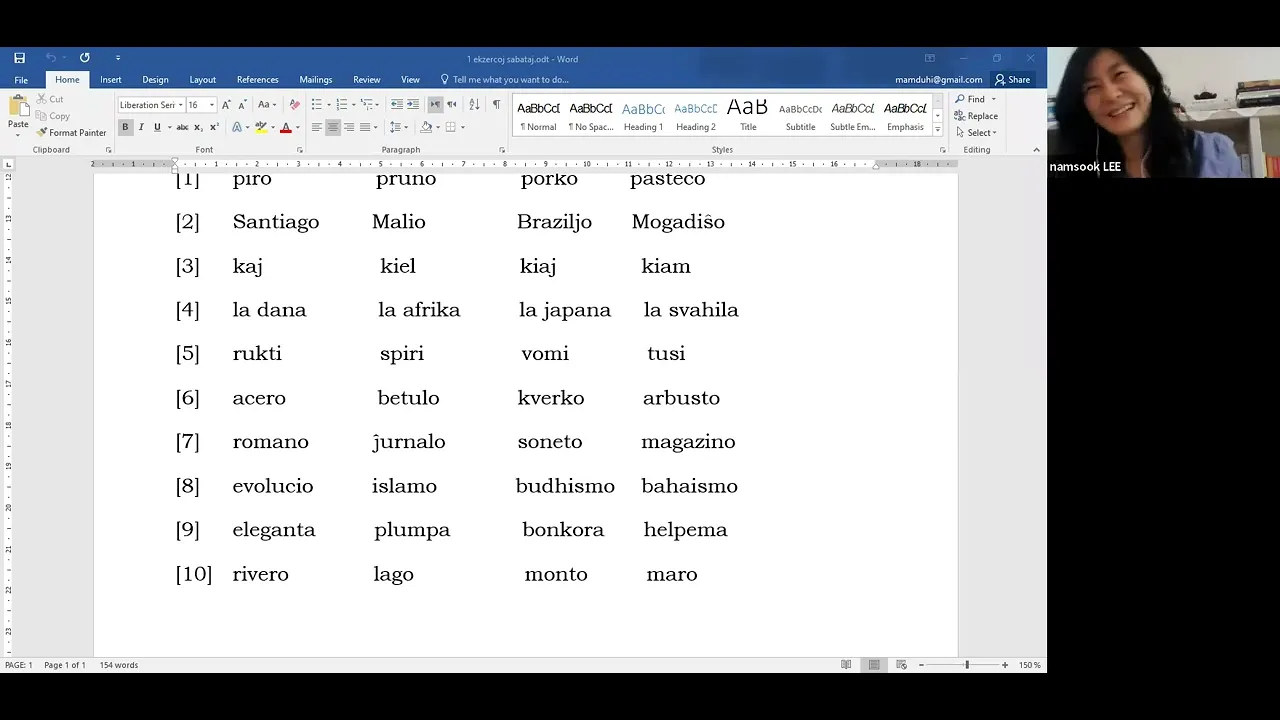Click the Center alignment icon
Screen dimensions: 1280x720
click(x=333, y=127)
